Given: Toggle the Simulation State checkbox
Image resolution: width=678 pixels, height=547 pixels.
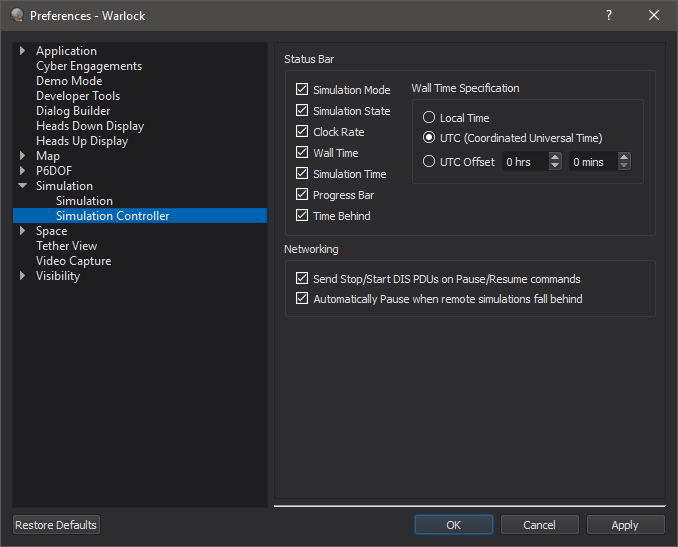Looking at the screenshot, I should coord(302,110).
